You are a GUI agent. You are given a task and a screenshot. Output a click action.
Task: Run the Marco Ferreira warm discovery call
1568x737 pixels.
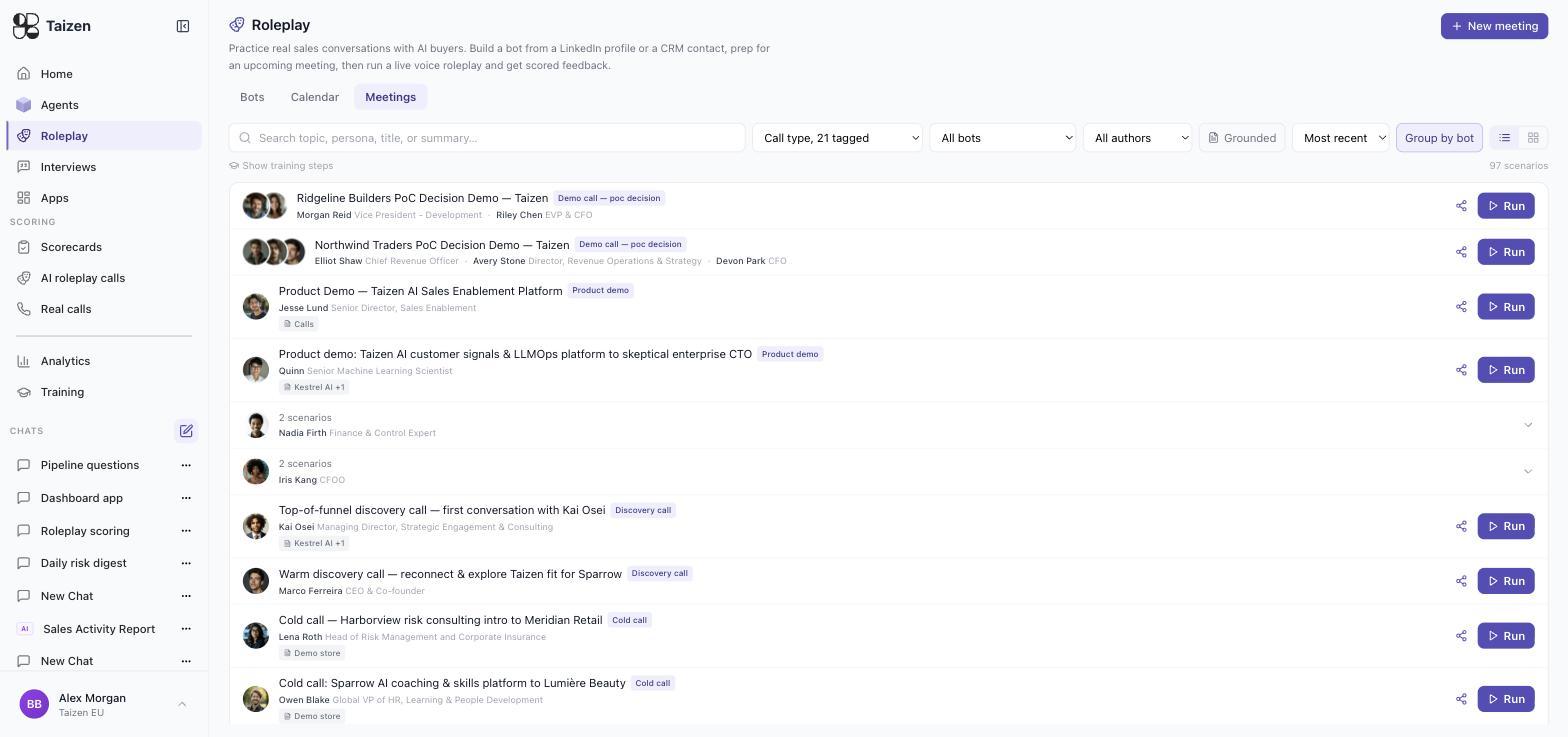(1506, 581)
